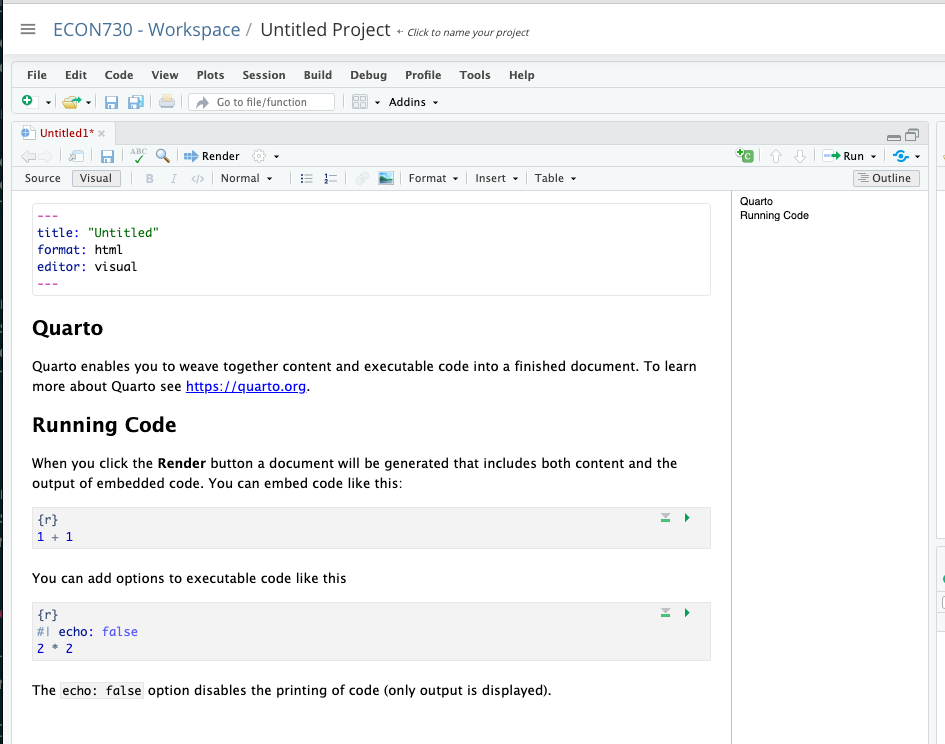Create a numbered list
Viewport: 945px width, 744px height.
coord(331,178)
